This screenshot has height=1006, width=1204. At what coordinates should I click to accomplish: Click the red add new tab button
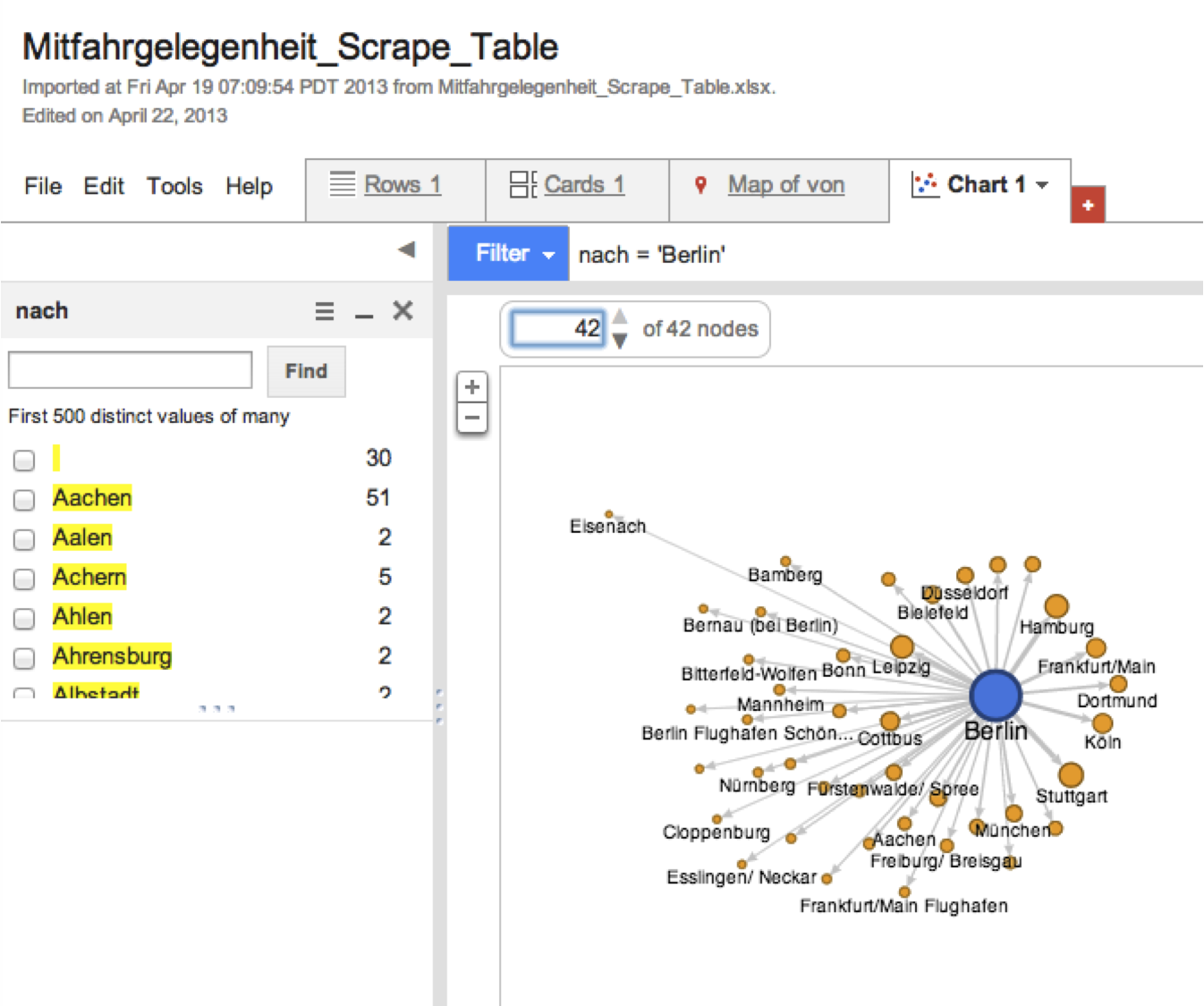point(1087,205)
